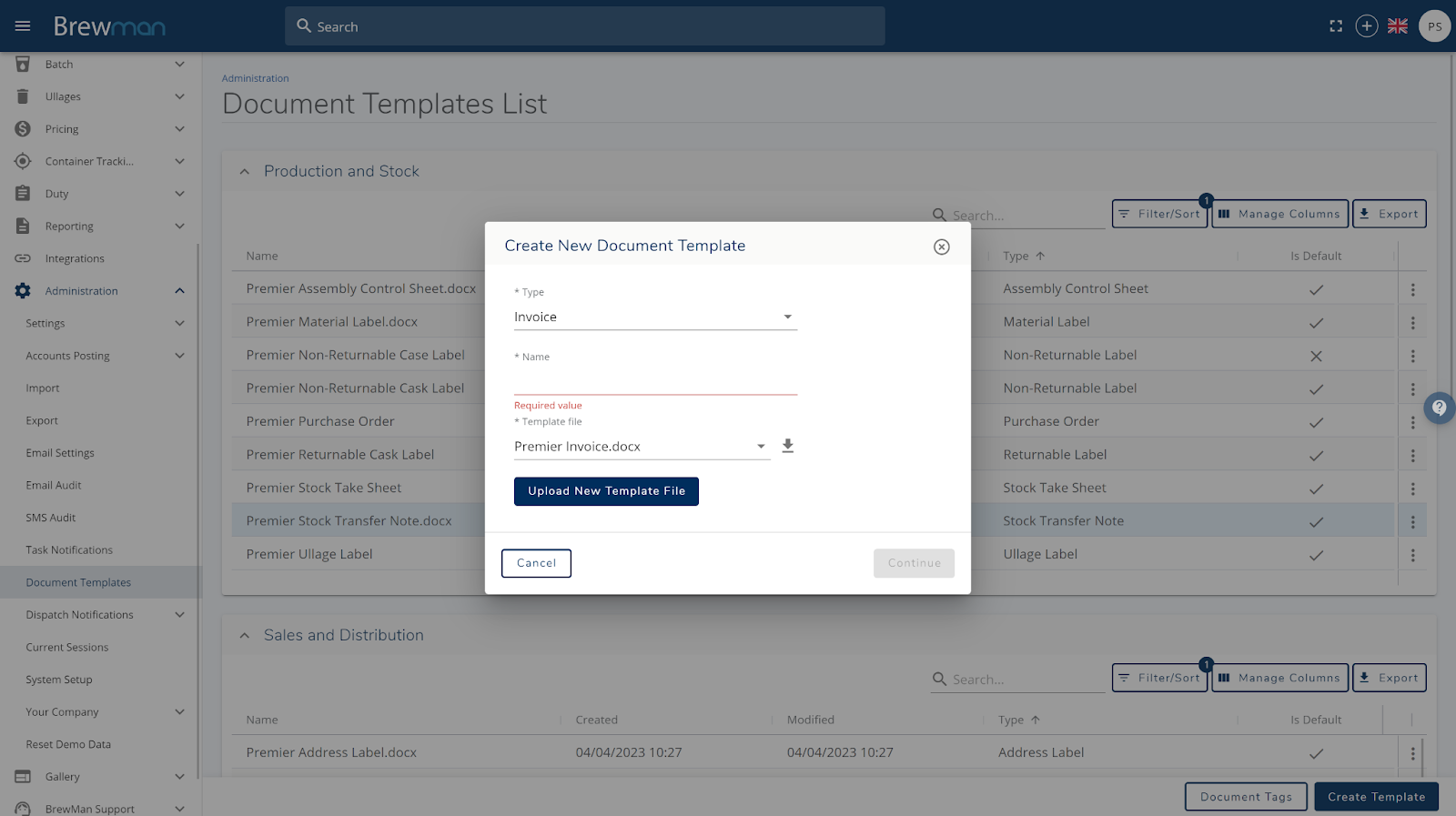Open row menu for Address Label row
Viewport: 1456px width, 816px height.
[1412, 753]
